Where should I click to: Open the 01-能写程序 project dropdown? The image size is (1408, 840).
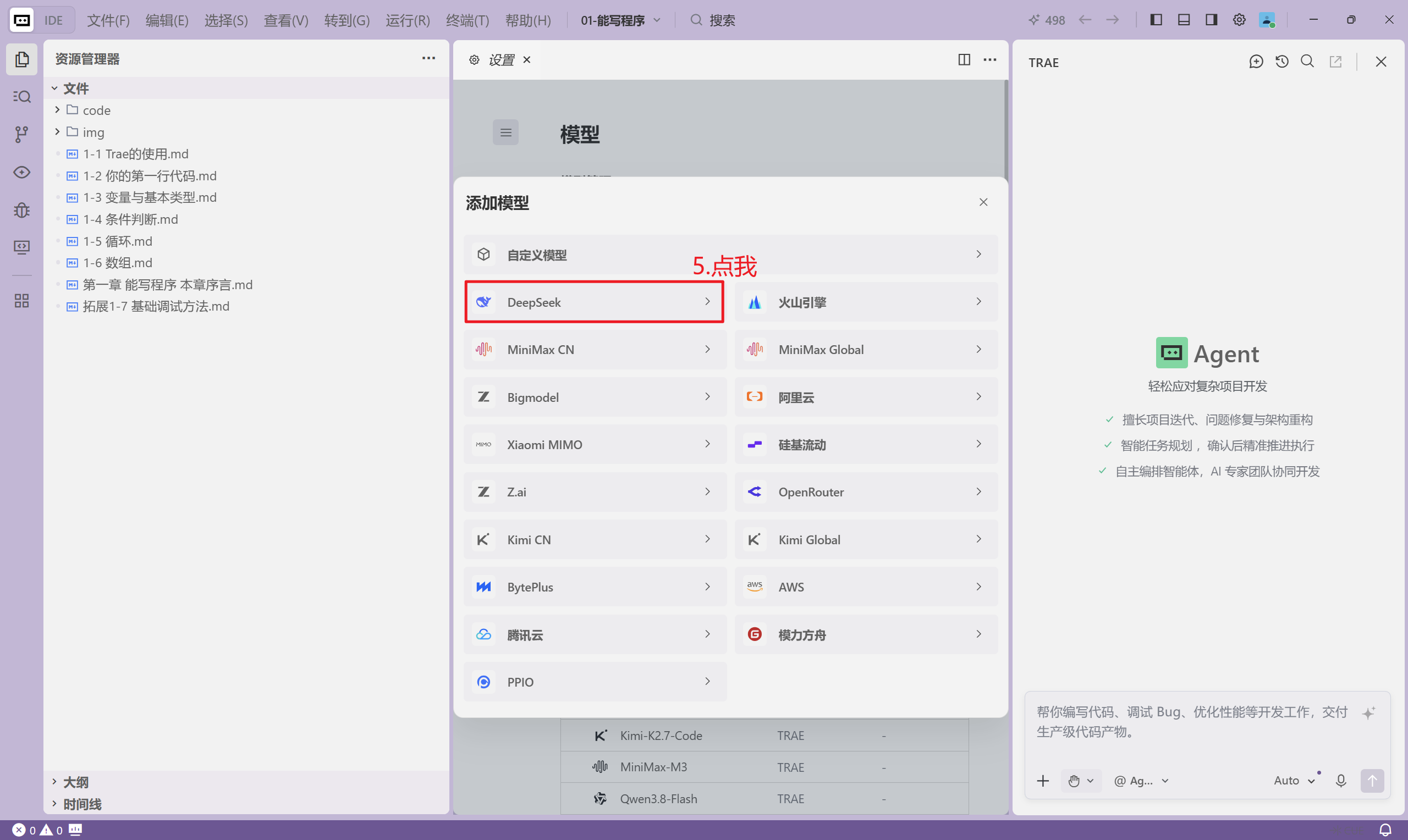(620, 20)
